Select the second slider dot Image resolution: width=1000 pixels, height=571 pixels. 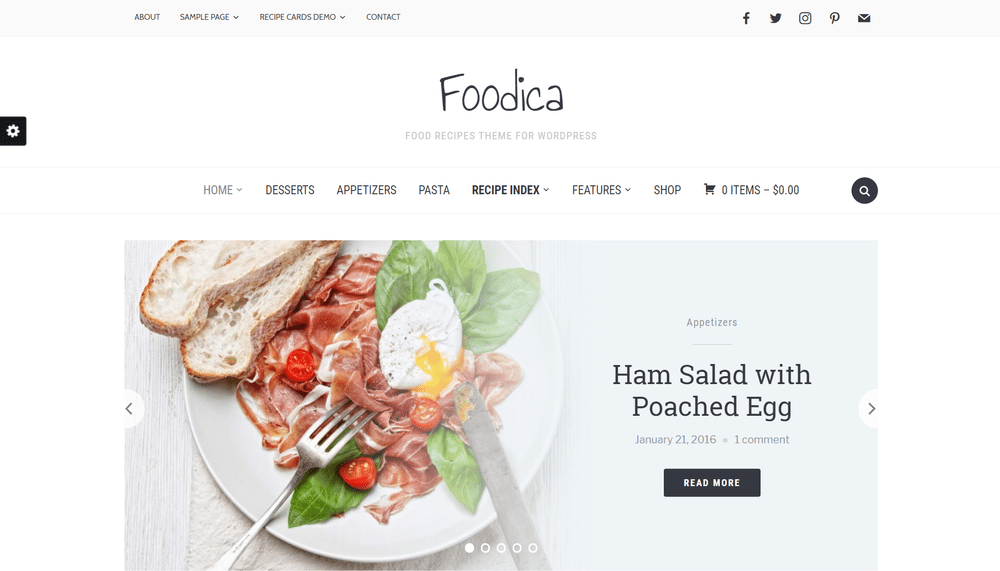pos(485,547)
